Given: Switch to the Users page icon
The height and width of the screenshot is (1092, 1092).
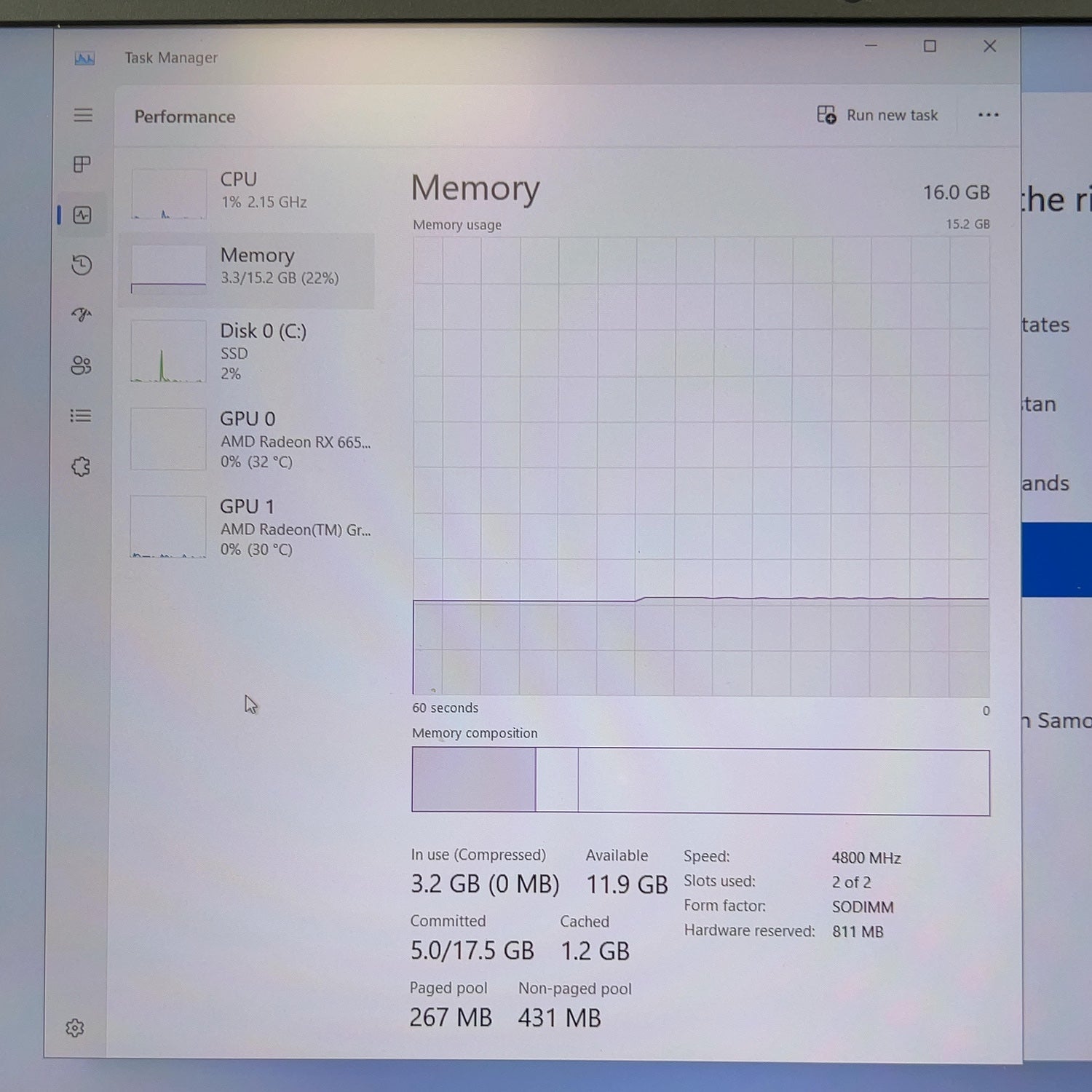Looking at the screenshot, I should [81, 365].
